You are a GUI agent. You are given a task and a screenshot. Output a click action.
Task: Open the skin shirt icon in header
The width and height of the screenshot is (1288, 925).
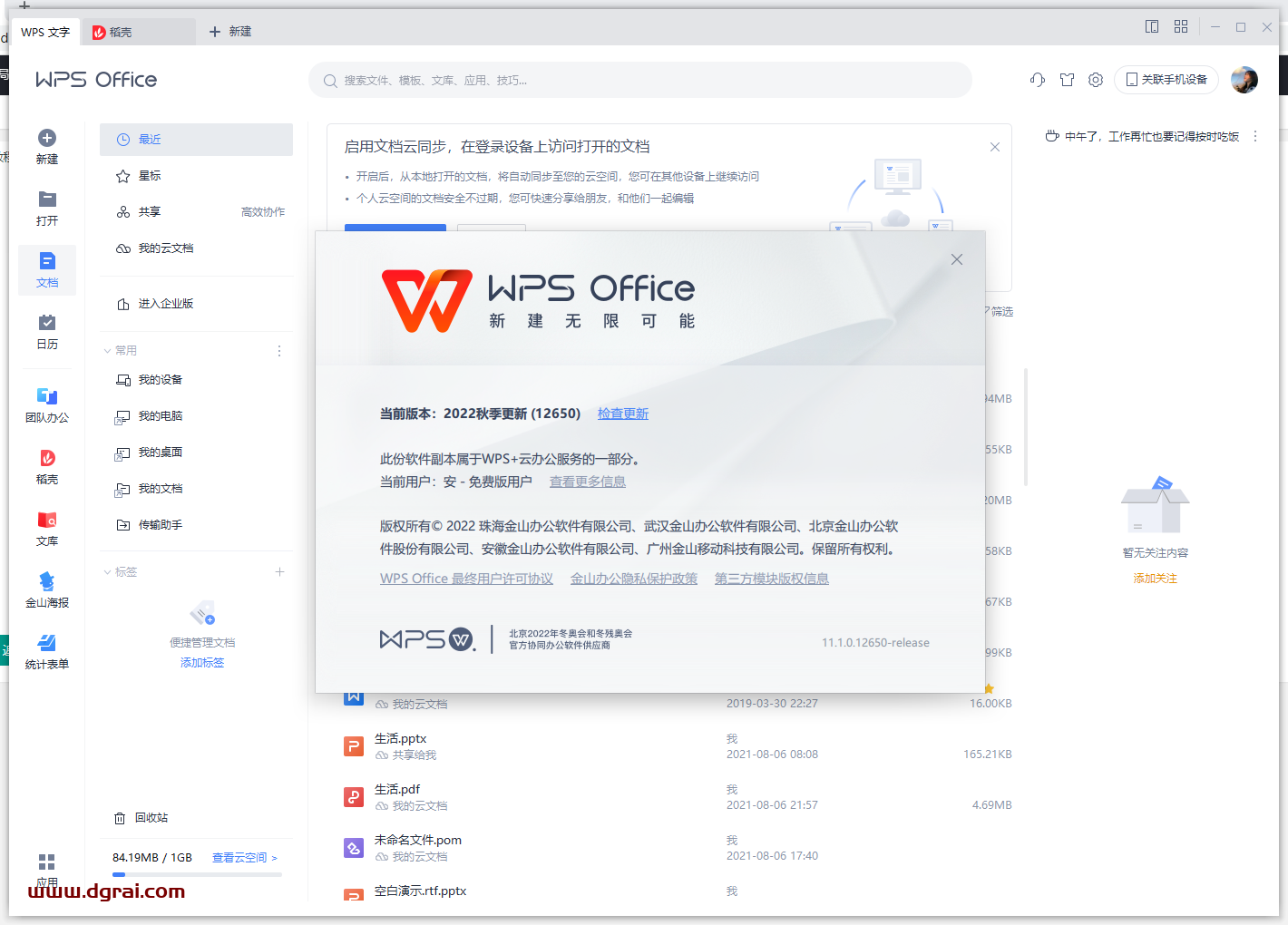[x=1067, y=80]
